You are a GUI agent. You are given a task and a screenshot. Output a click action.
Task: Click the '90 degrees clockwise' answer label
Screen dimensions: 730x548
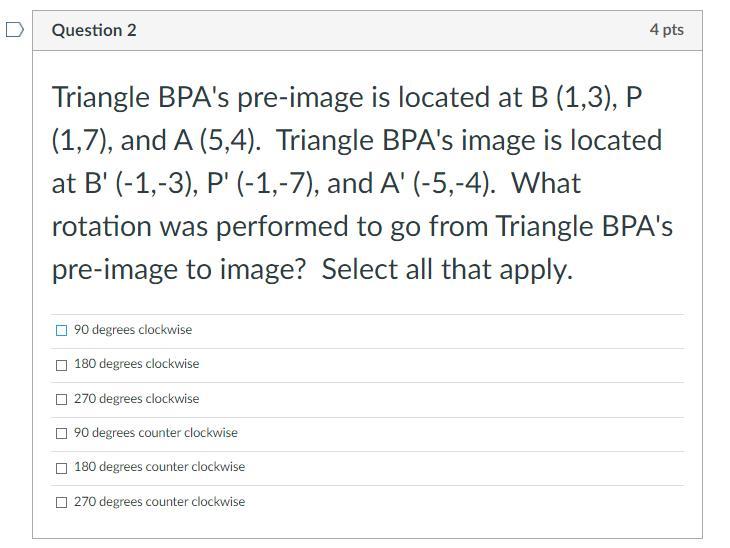pyautogui.click(x=133, y=330)
